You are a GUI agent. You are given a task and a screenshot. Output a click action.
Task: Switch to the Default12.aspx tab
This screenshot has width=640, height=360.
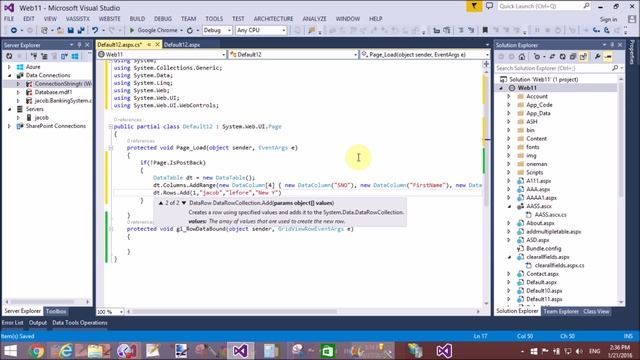coord(182,44)
